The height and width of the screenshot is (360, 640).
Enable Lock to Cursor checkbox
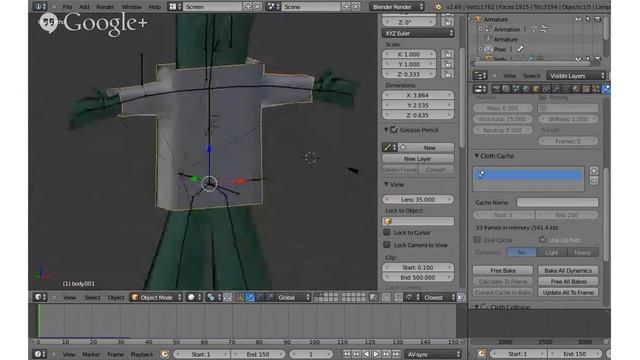point(387,232)
